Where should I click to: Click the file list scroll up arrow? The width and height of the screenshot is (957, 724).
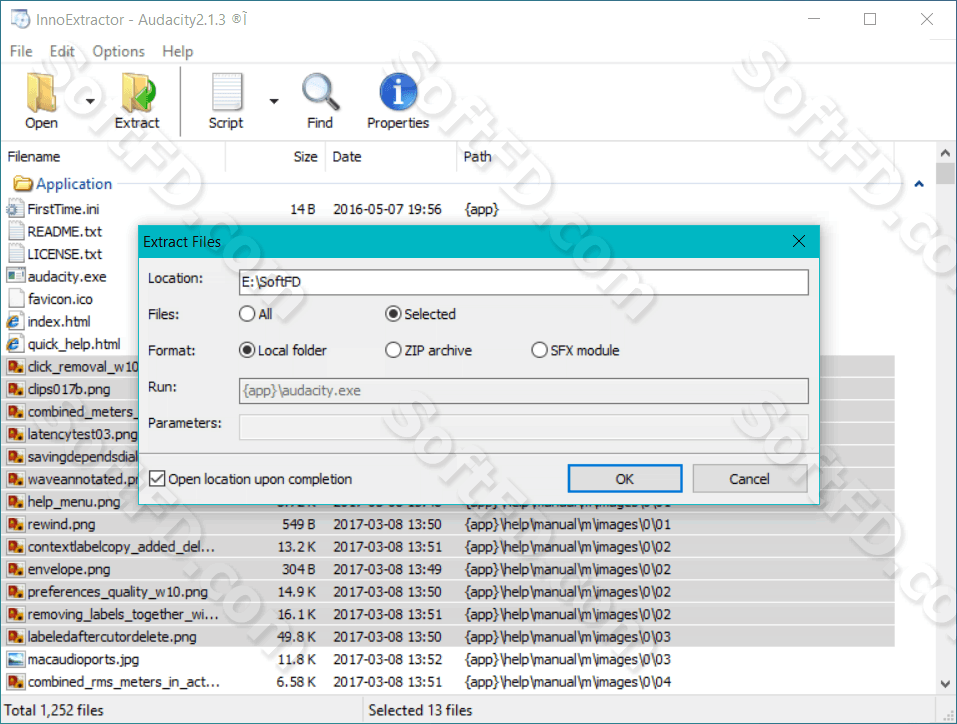coord(945,153)
